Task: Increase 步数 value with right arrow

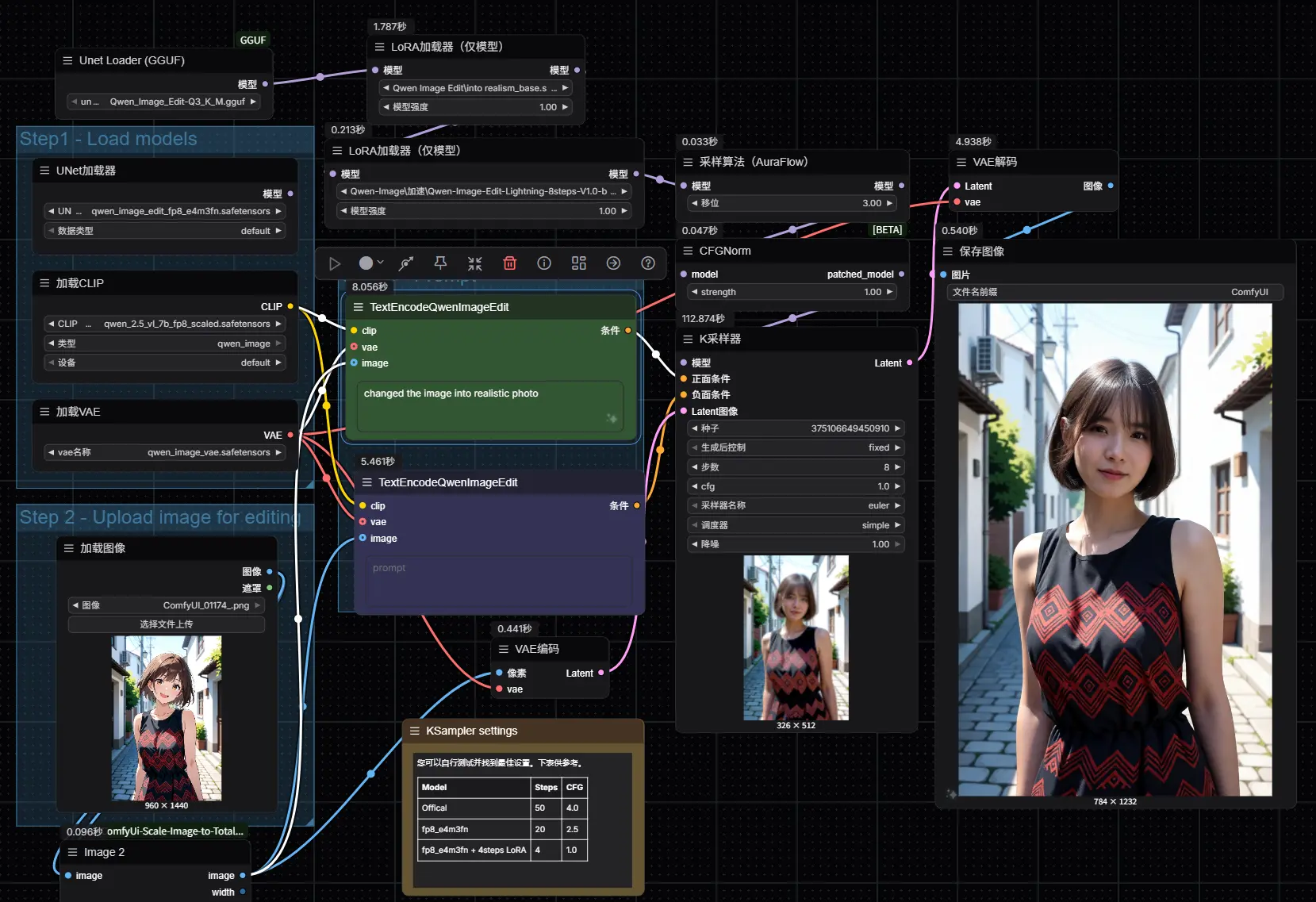Action: coord(898,467)
